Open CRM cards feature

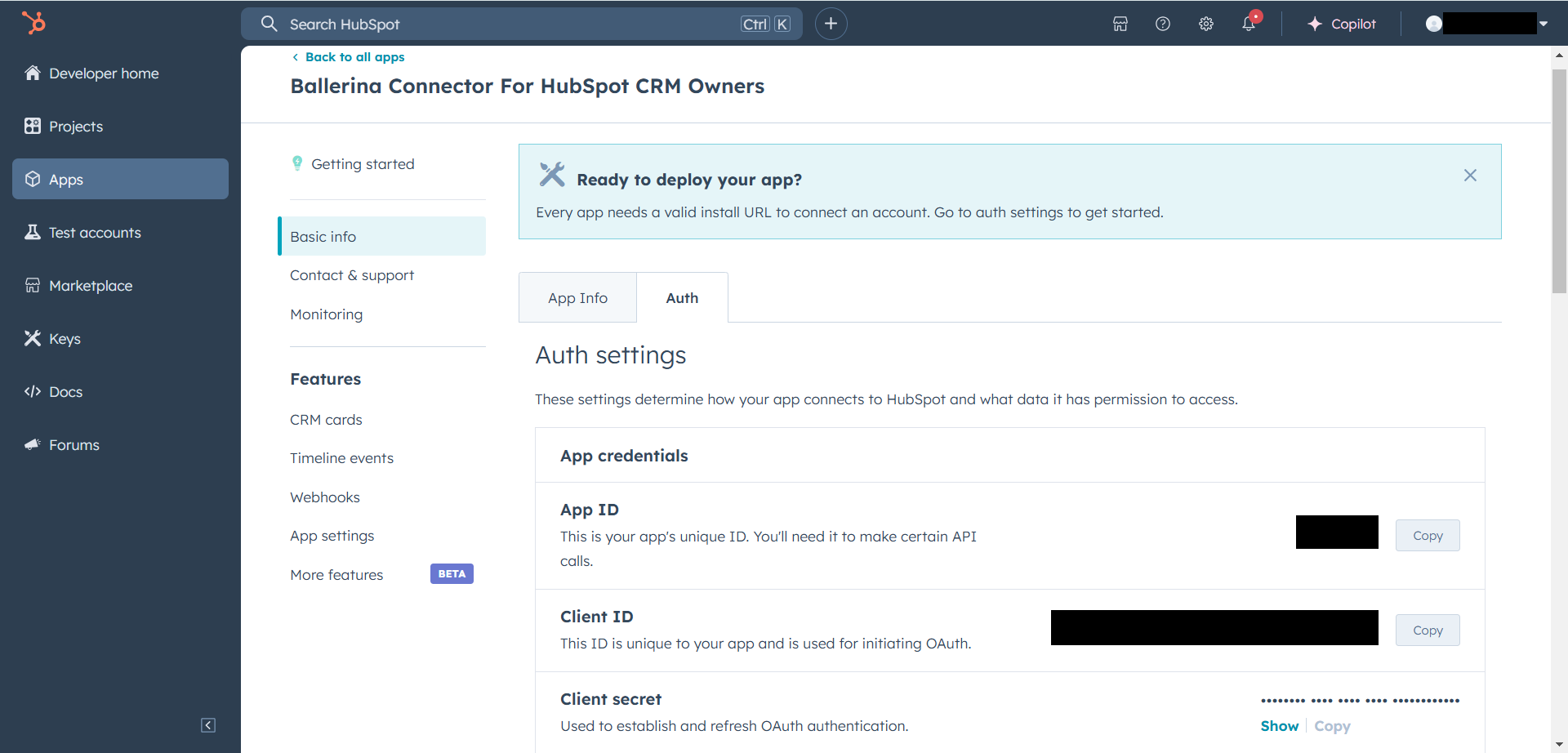(326, 420)
